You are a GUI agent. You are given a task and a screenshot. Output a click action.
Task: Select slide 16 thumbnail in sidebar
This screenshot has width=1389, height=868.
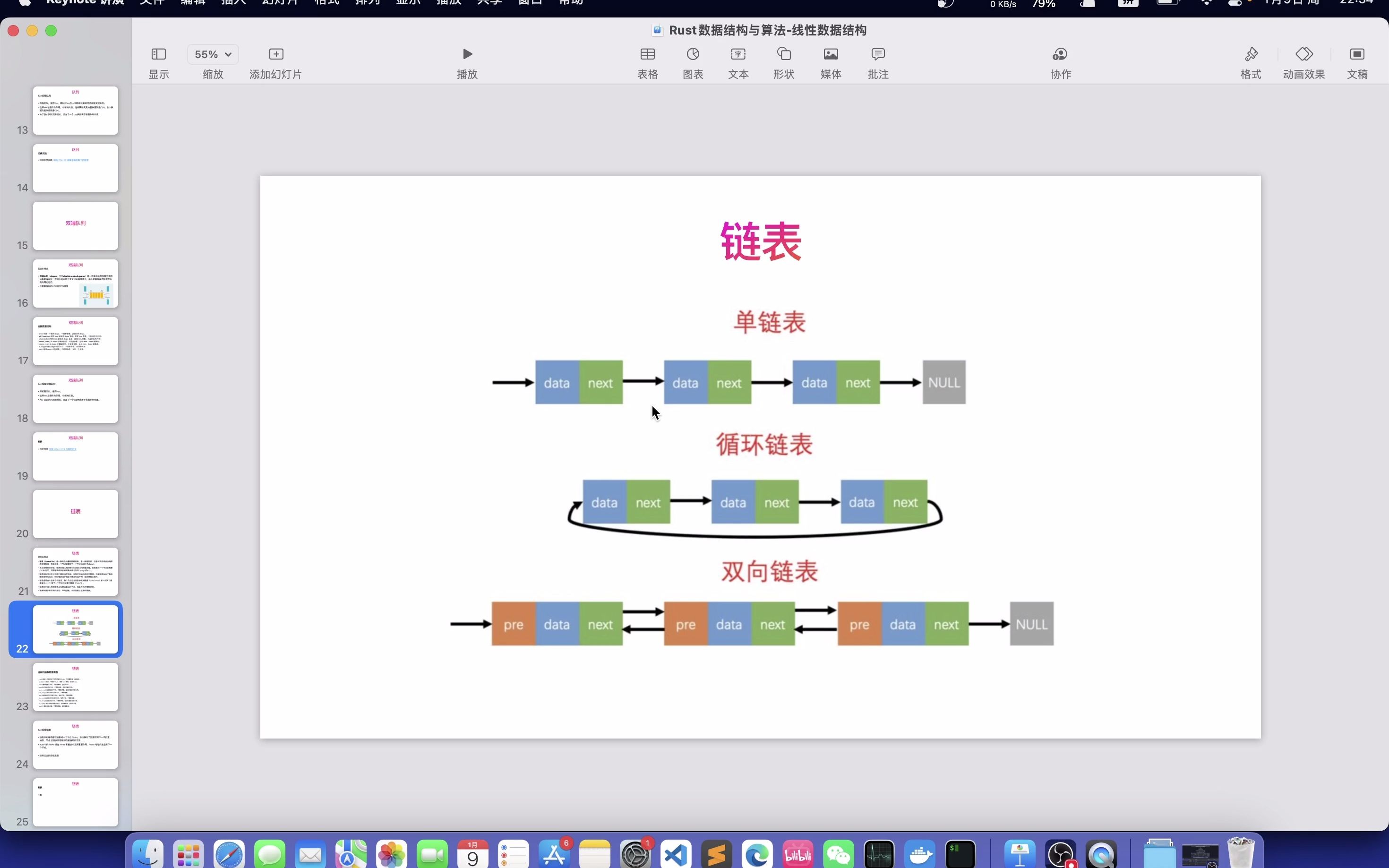[75, 284]
